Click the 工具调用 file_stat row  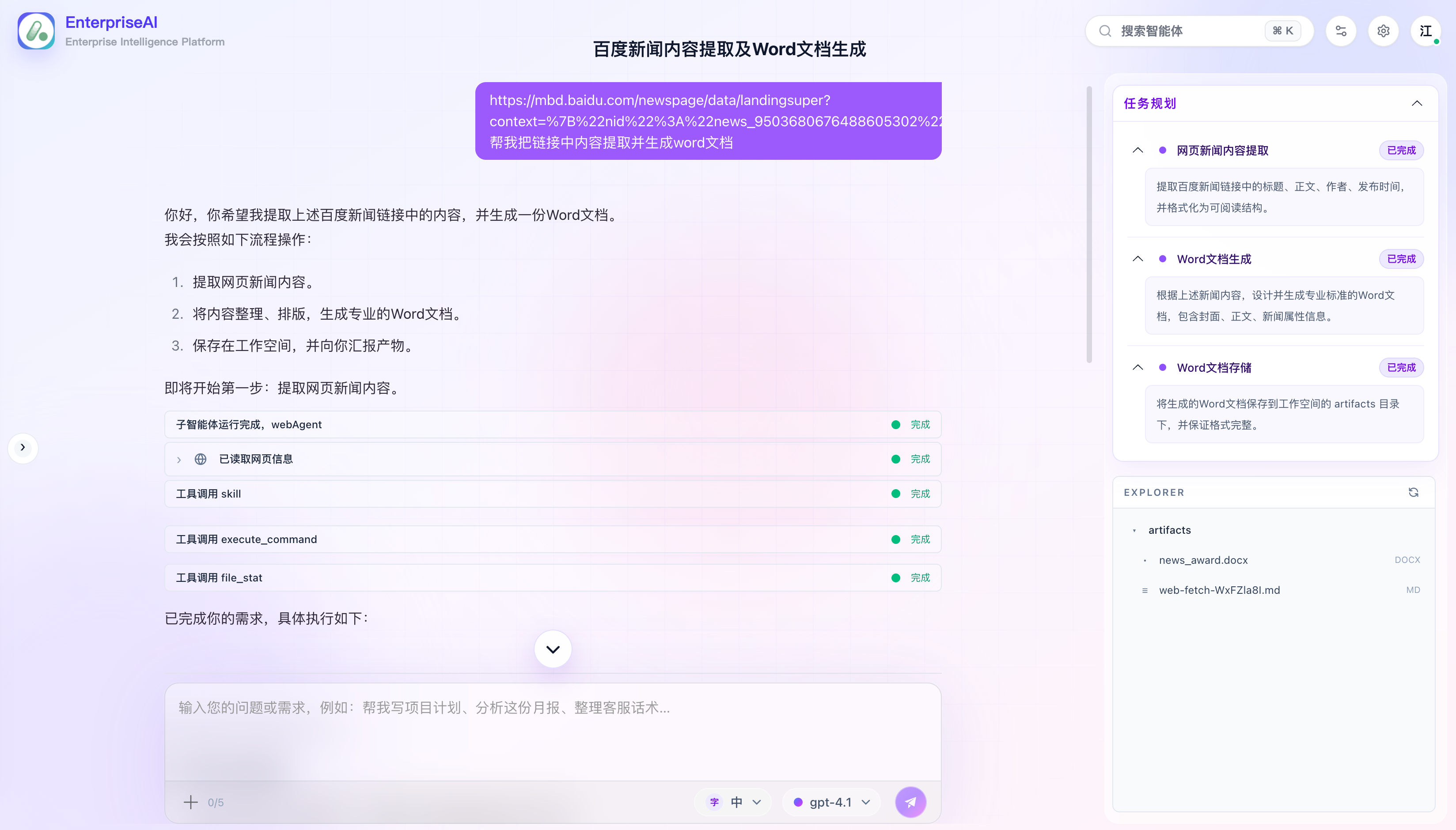point(553,577)
